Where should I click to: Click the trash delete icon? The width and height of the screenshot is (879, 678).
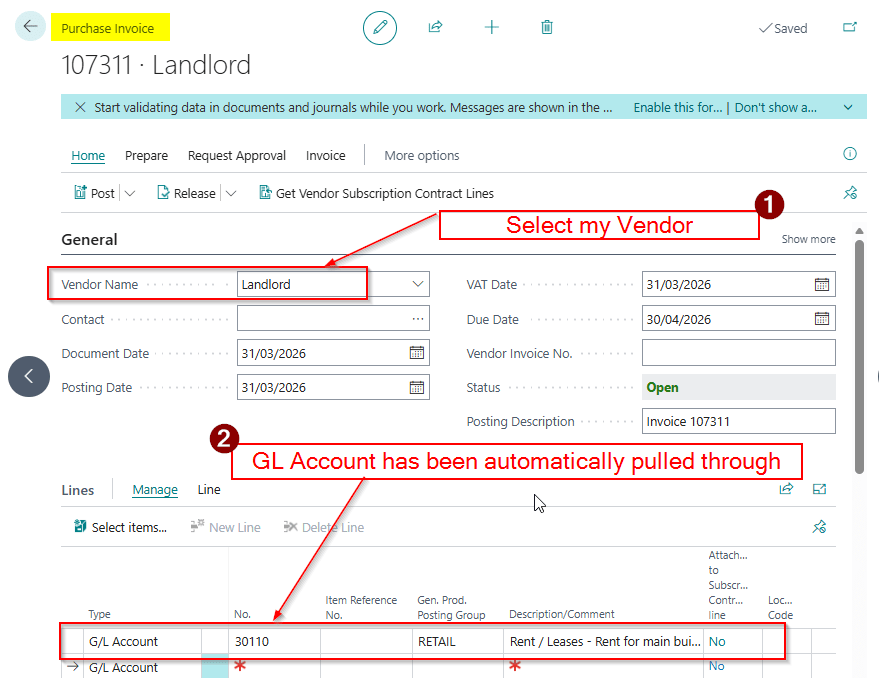coord(547,28)
